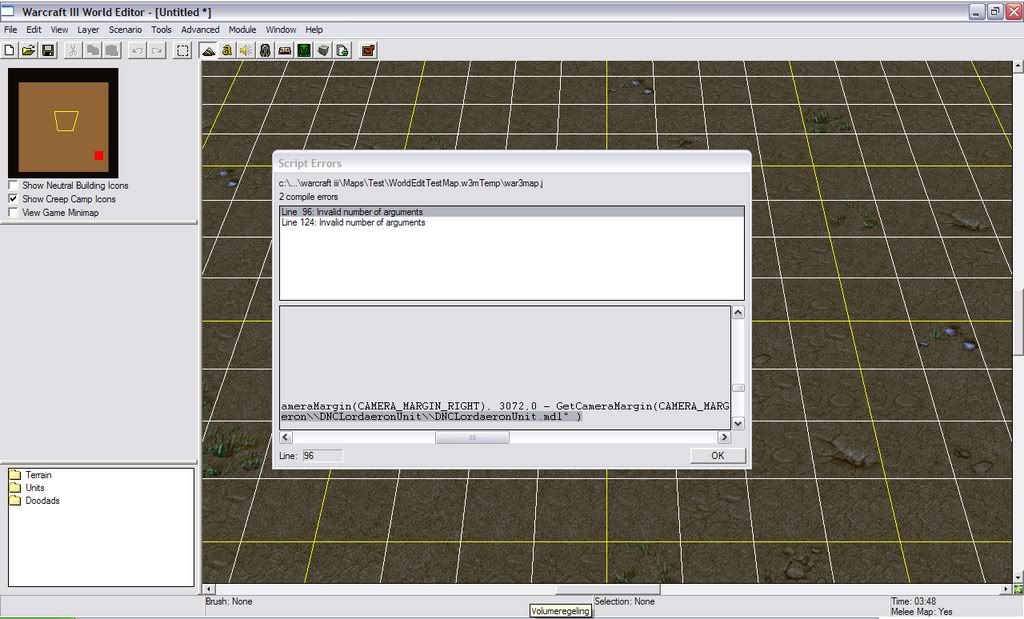
Task: Open a map file via toolbar
Action: tap(29, 50)
